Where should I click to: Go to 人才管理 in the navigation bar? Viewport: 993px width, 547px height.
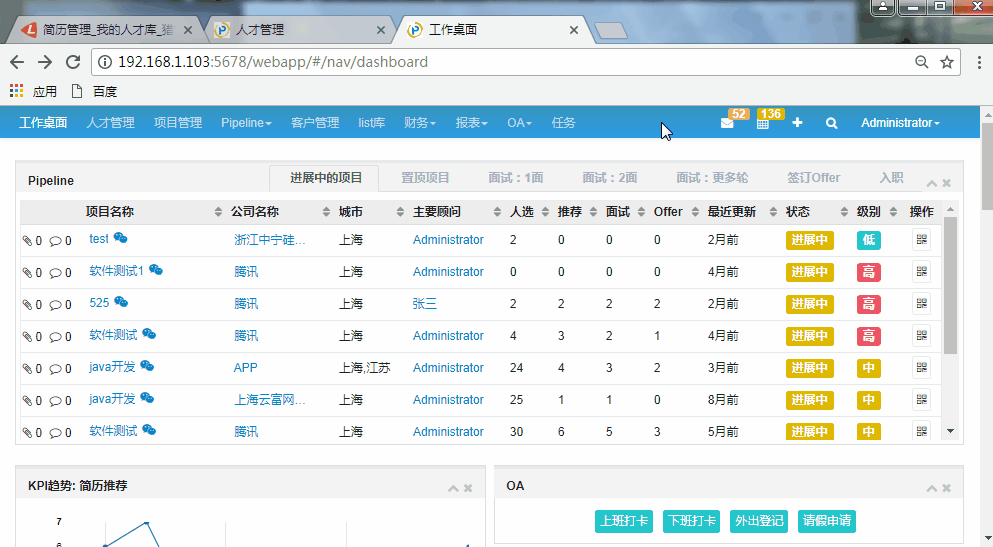pos(110,123)
